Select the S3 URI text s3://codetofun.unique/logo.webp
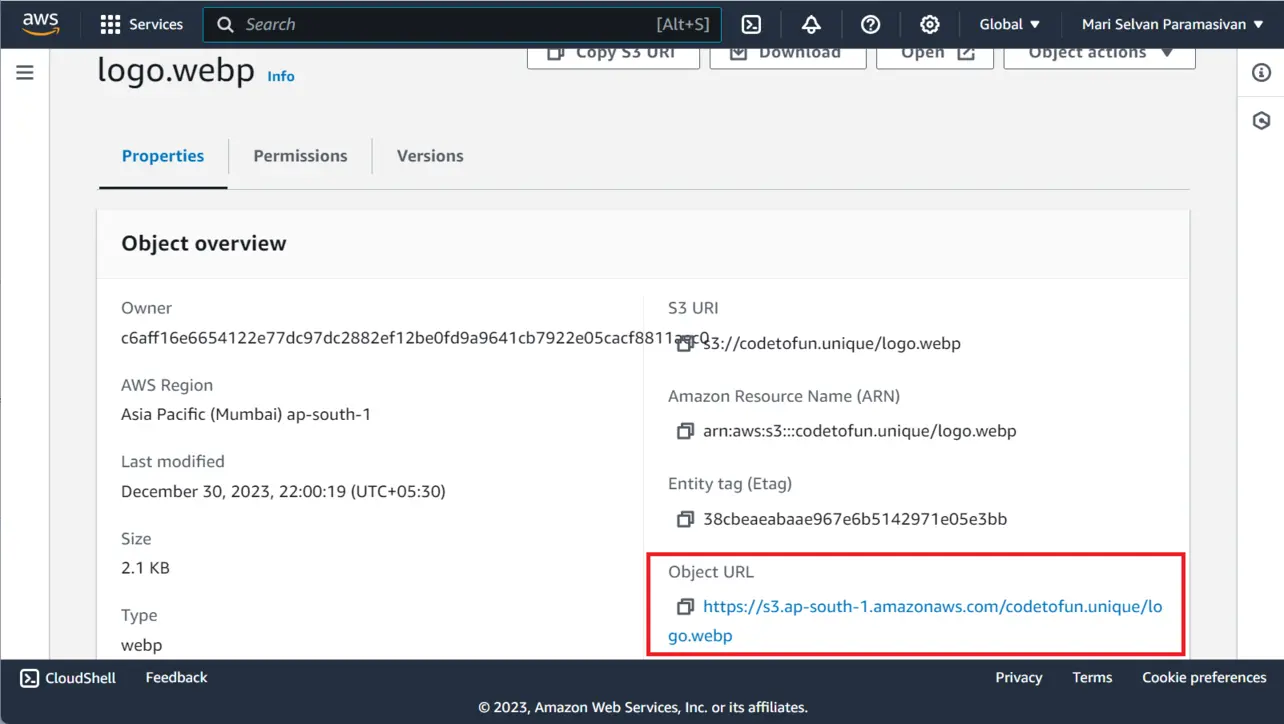Screen dimensions: 1284x724 (832, 343)
